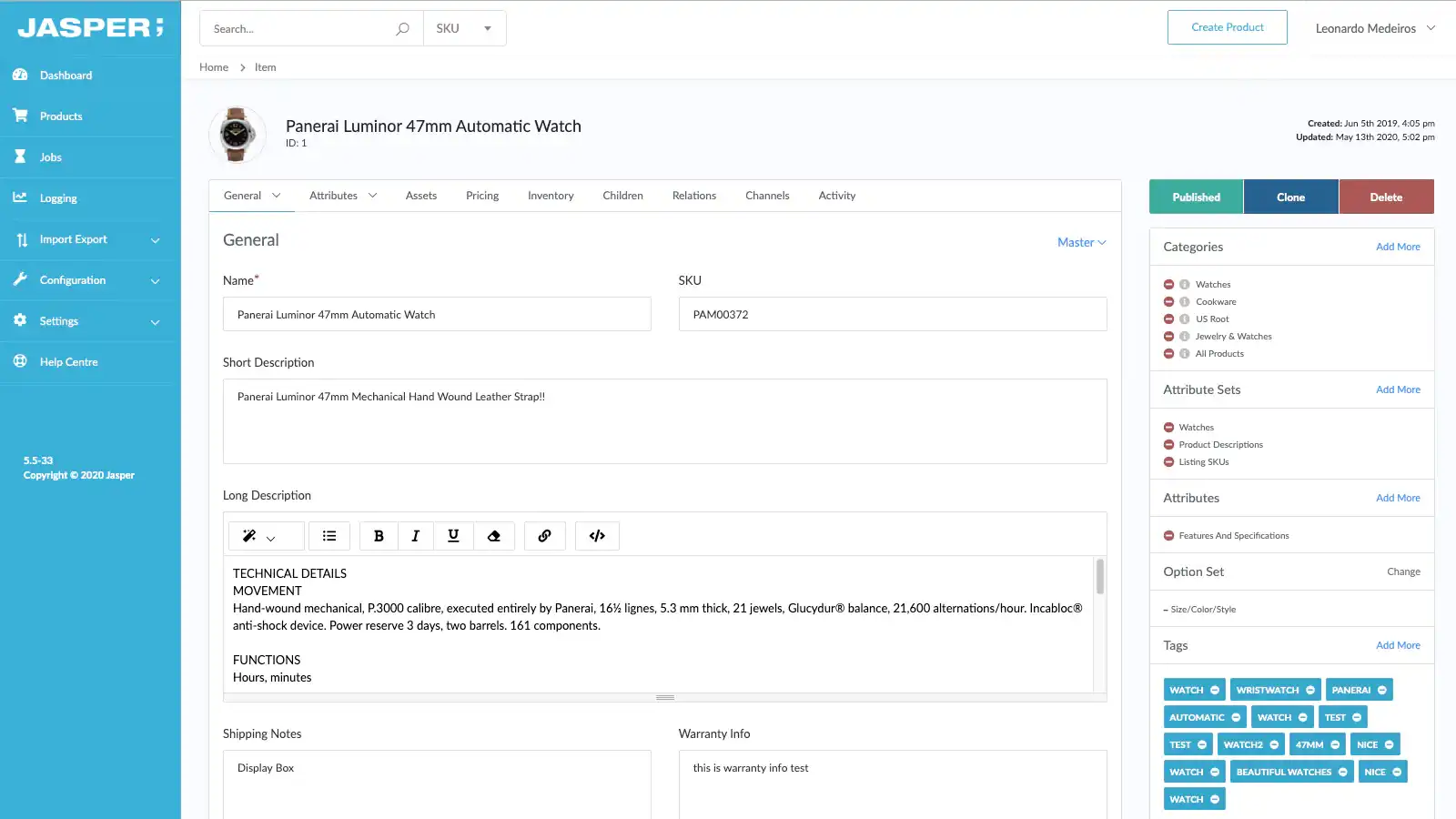Apply bold formatting in the Long Description editor
This screenshot has width=1456, height=819.
[x=378, y=536]
